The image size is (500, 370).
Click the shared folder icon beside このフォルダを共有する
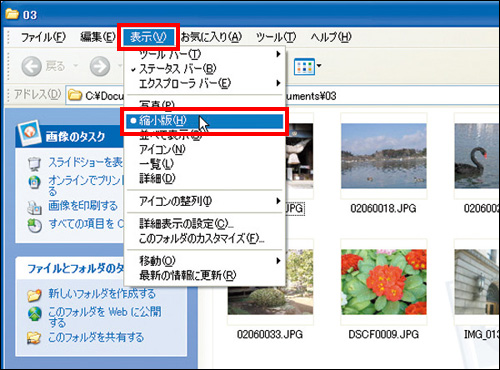pyautogui.click(x=34, y=338)
